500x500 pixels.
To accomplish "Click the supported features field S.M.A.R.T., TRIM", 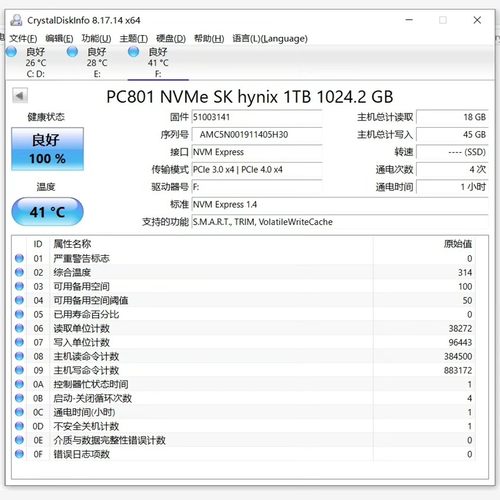I will click(x=340, y=222).
